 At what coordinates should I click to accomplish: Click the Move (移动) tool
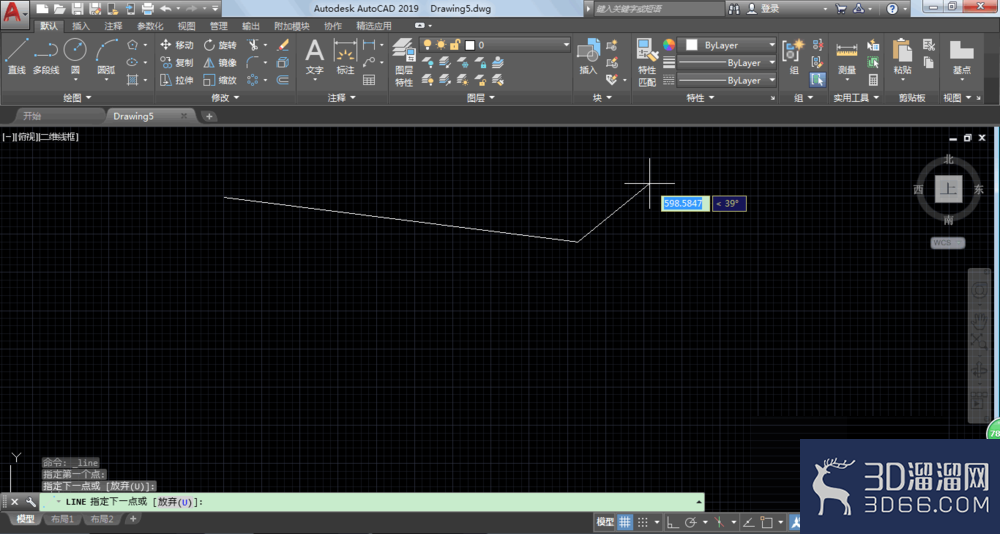coord(177,45)
